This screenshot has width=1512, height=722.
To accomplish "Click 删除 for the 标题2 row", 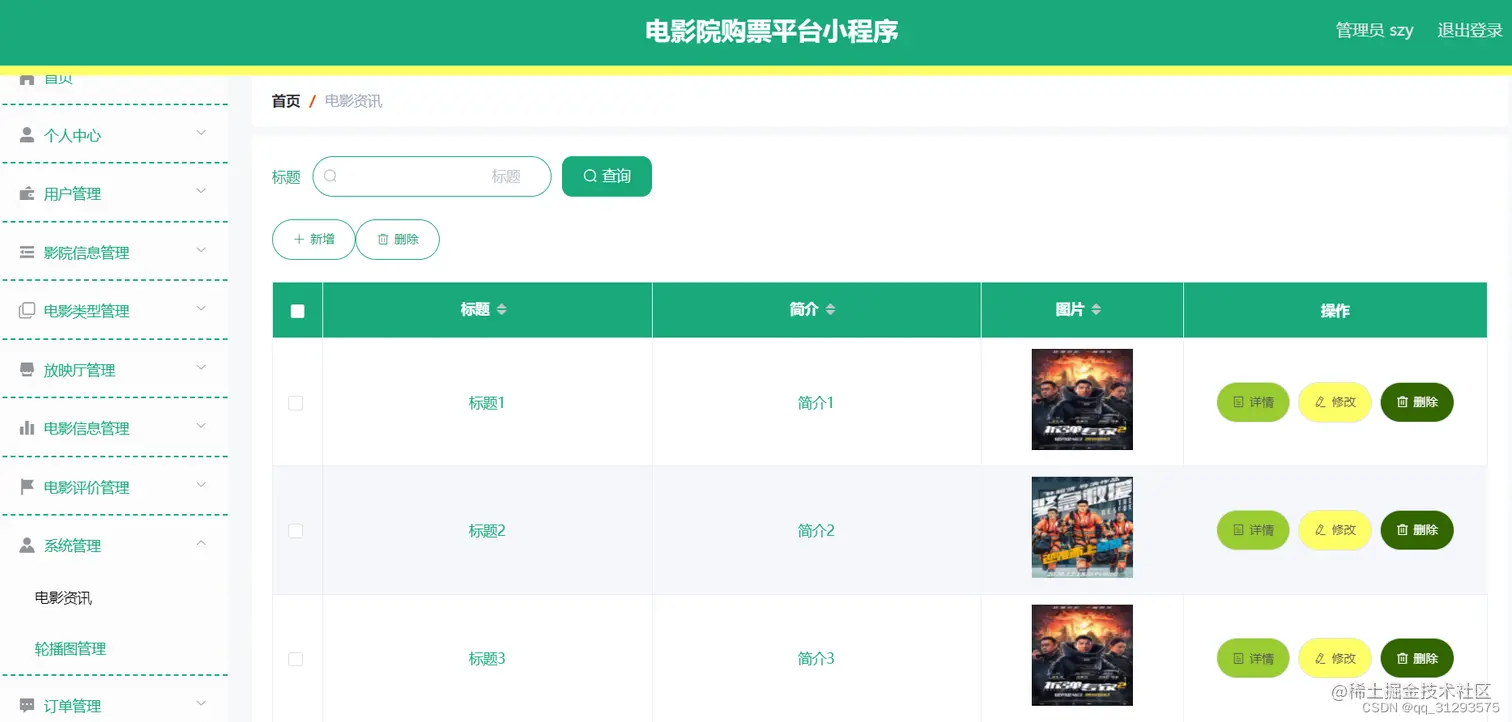I will click(x=1417, y=530).
